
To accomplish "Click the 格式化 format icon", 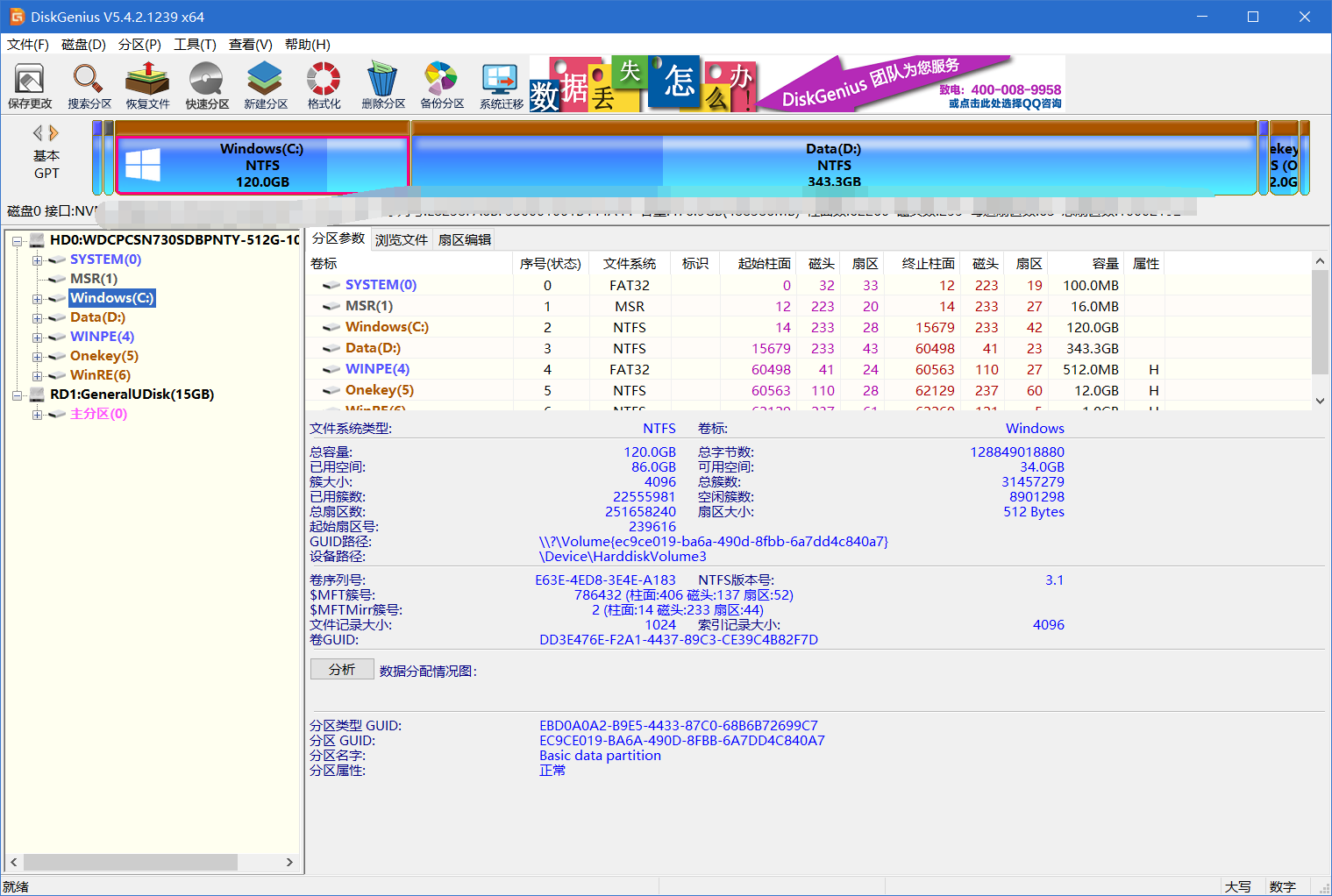I will (x=324, y=85).
